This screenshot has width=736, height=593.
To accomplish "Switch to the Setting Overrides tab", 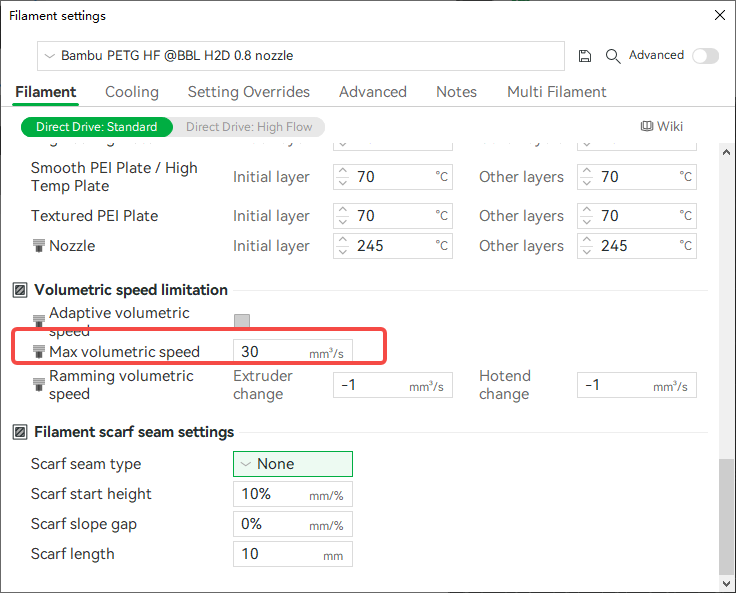I will pyautogui.click(x=249, y=92).
